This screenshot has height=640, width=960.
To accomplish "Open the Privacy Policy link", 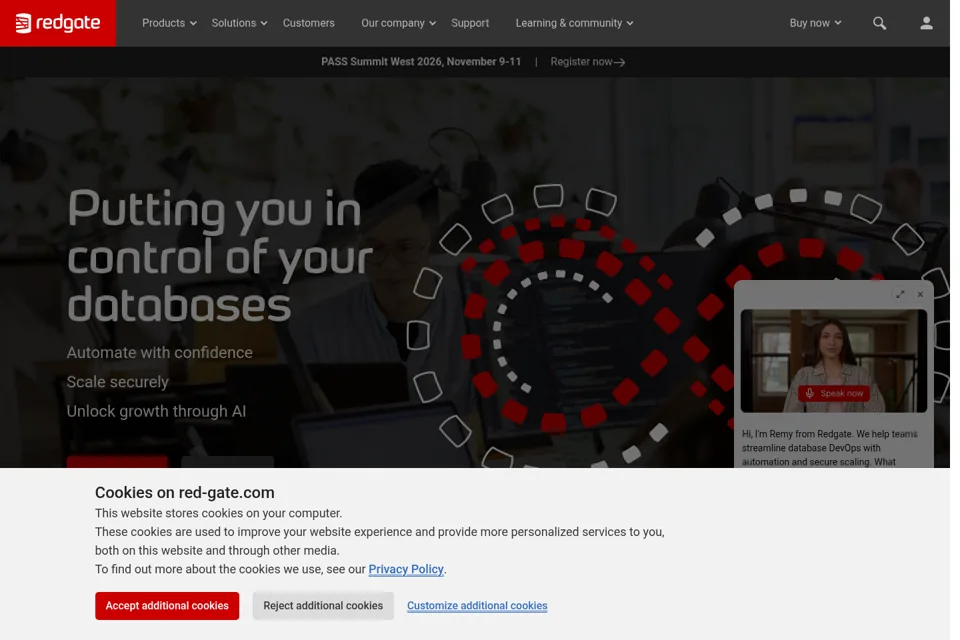I will (406, 570).
